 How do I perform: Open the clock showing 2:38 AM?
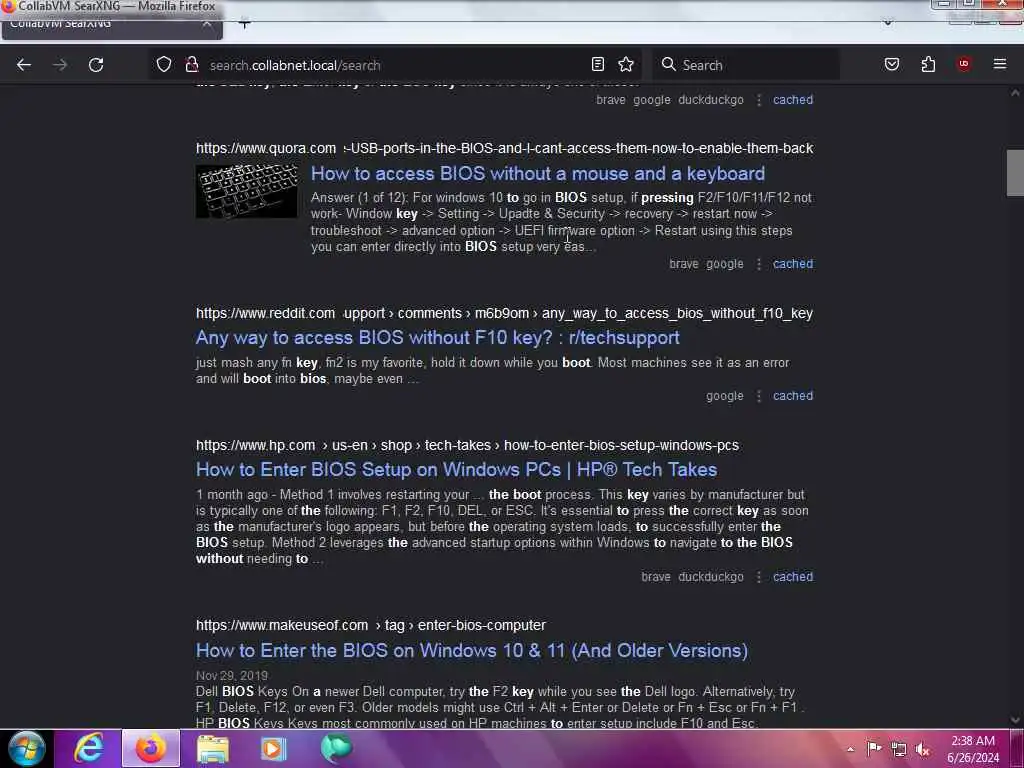pyautogui.click(x=973, y=749)
